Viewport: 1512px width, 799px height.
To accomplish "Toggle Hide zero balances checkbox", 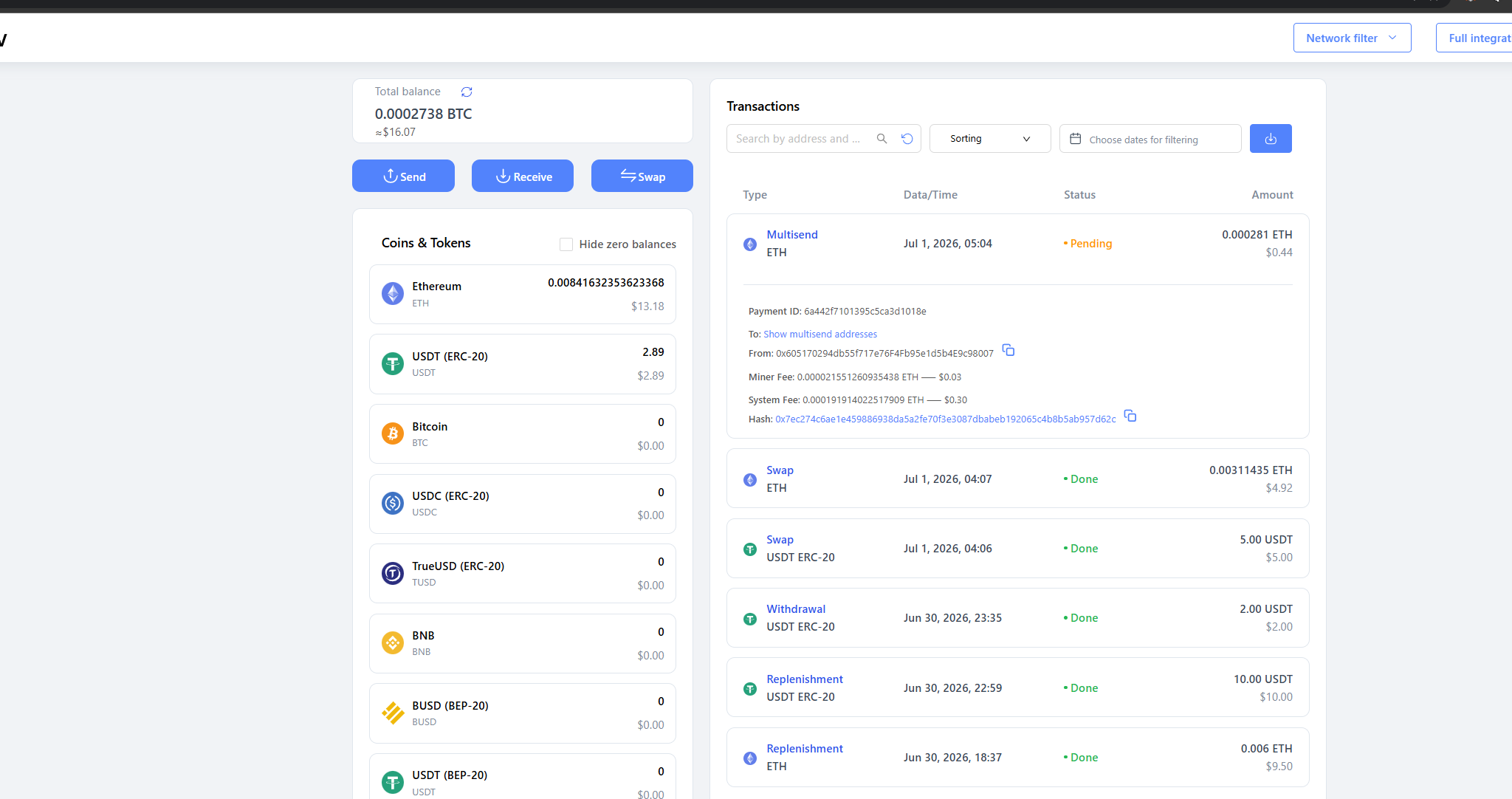I will 566,244.
